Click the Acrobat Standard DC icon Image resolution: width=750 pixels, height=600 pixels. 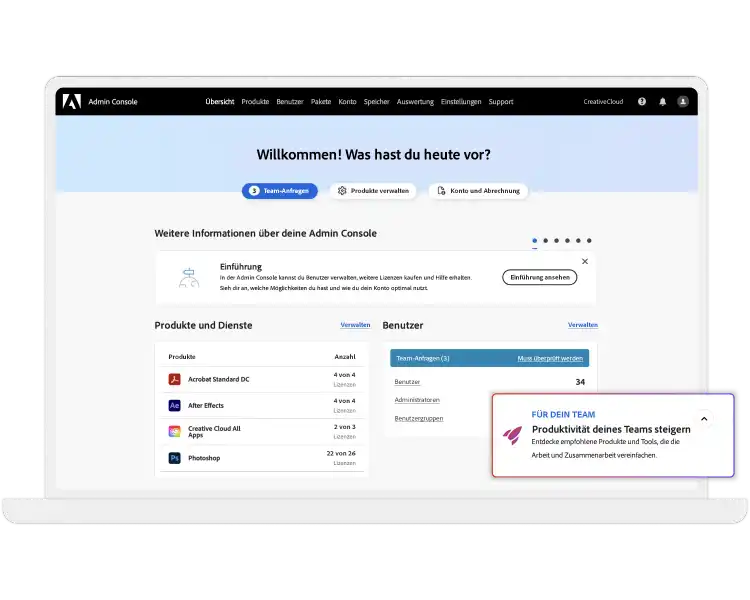175,379
